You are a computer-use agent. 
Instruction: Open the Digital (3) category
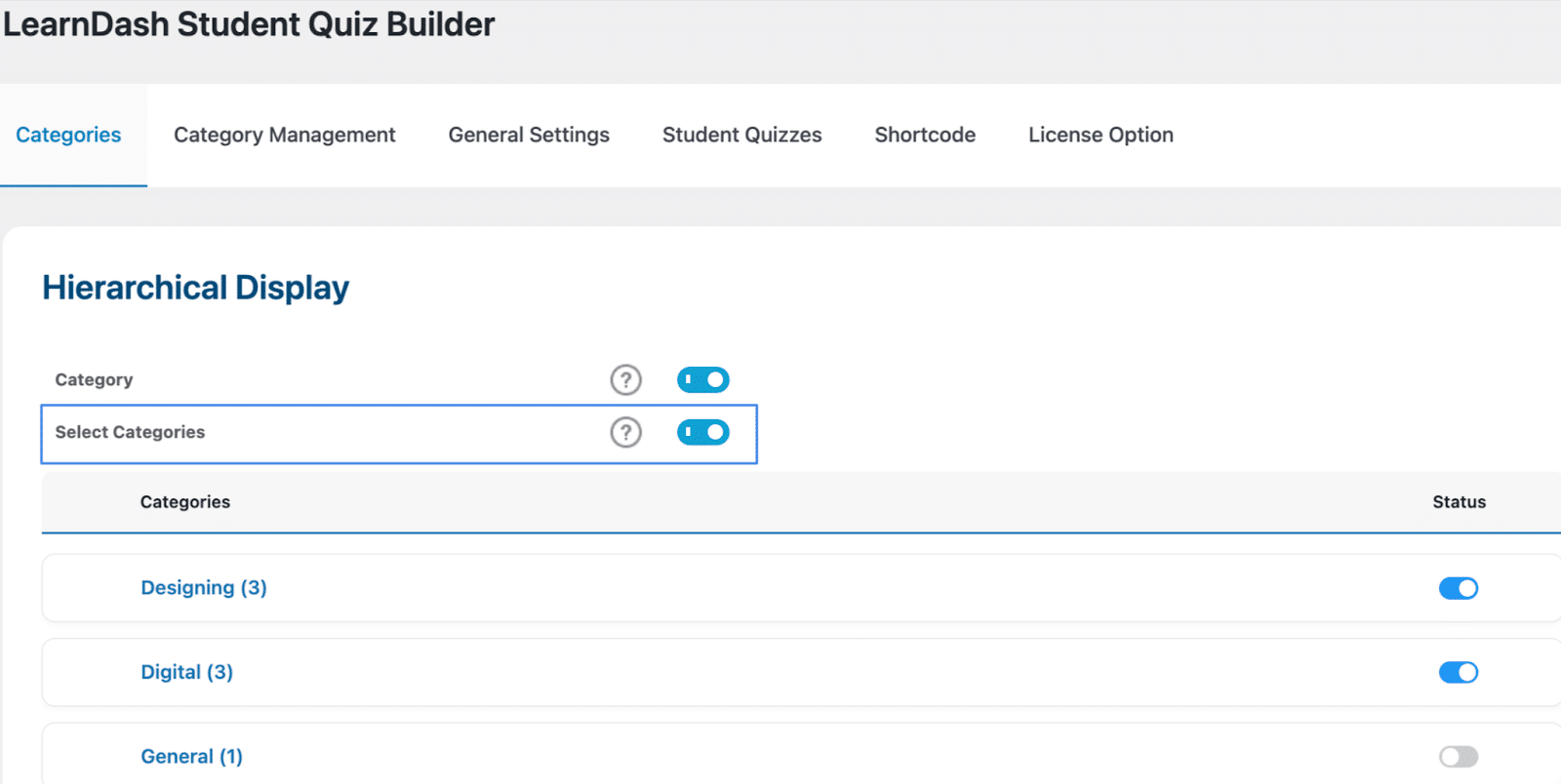point(186,672)
